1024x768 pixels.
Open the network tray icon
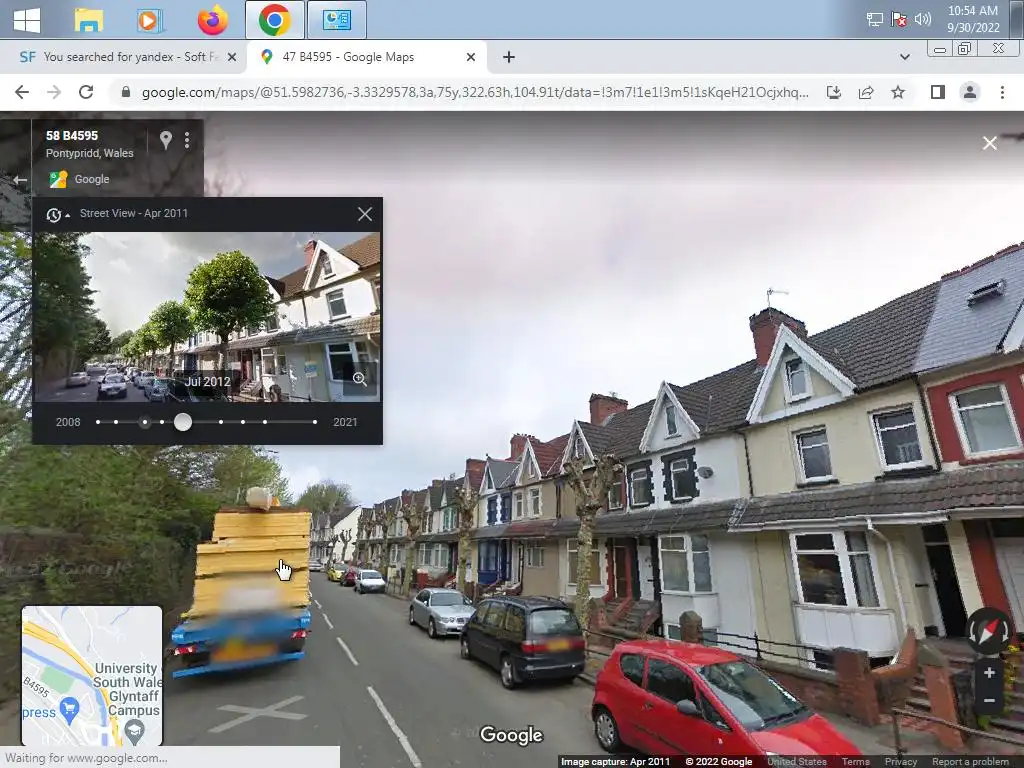point(874,20)
